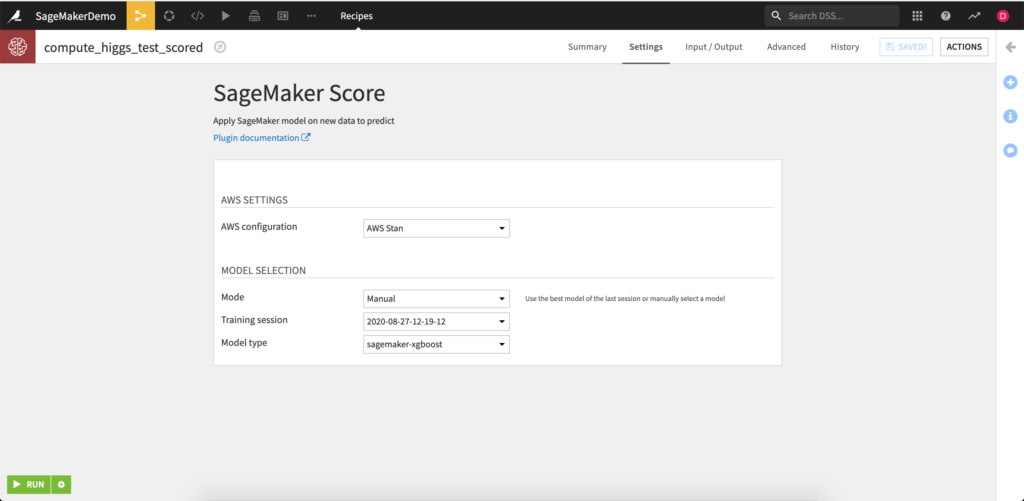Open the help question mark icon
1024x501 pixels.
[945, 16]
